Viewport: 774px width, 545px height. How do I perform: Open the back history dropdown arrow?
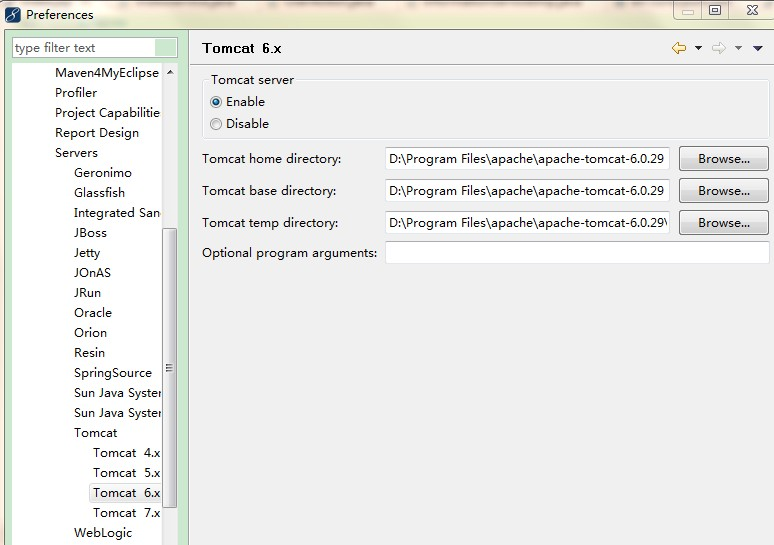click(698, 48)
